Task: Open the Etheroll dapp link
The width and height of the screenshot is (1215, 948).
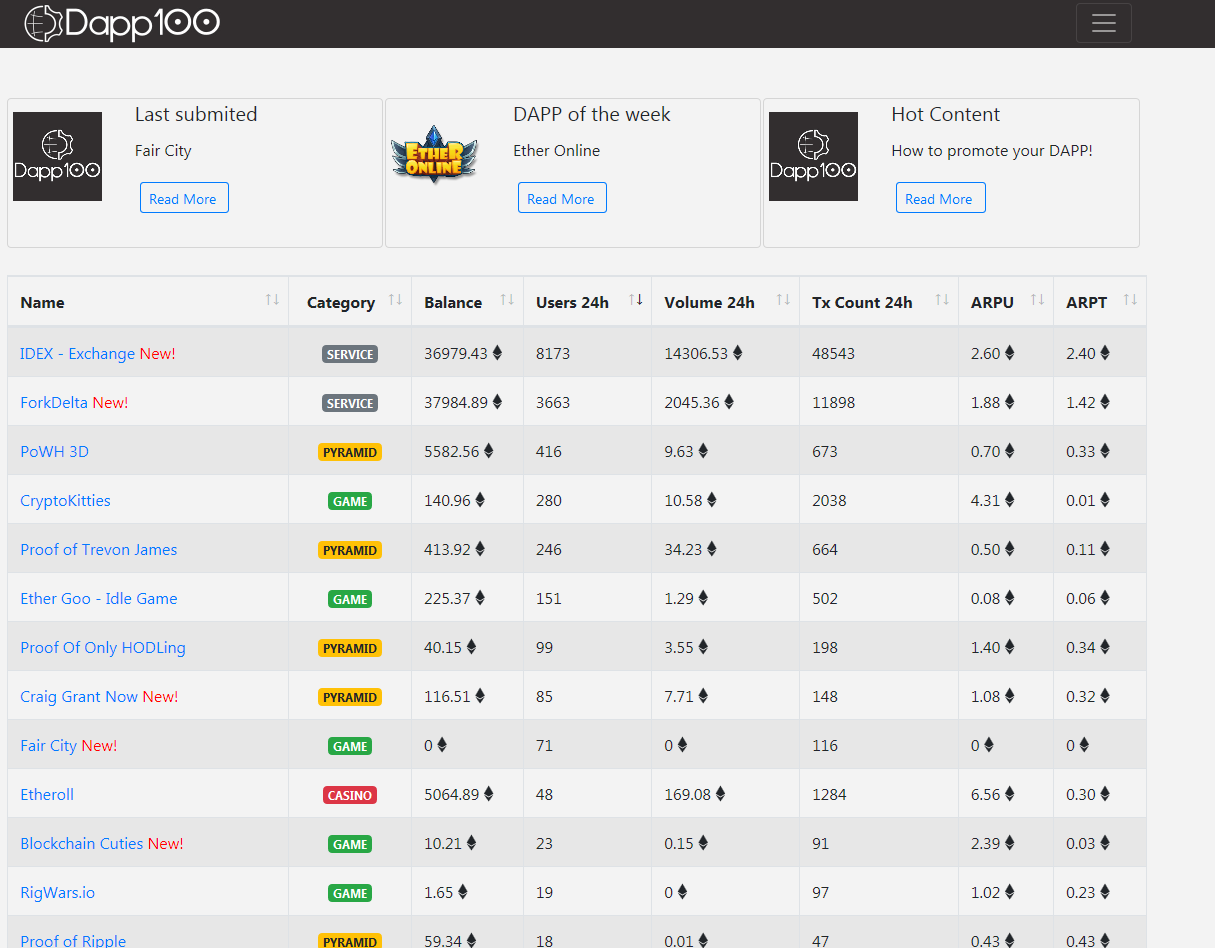Action: tap(47, 794)
